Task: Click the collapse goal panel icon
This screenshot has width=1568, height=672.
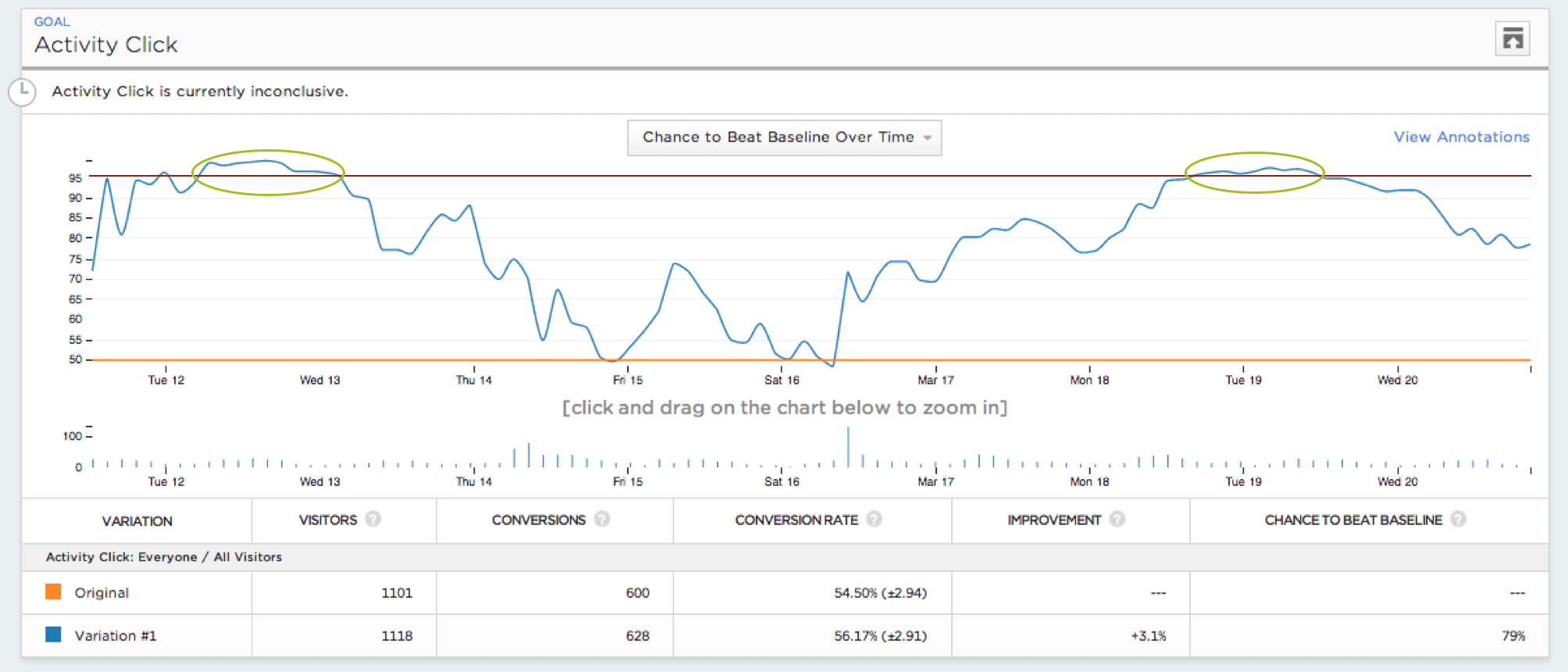Action: click(1512, 39)
